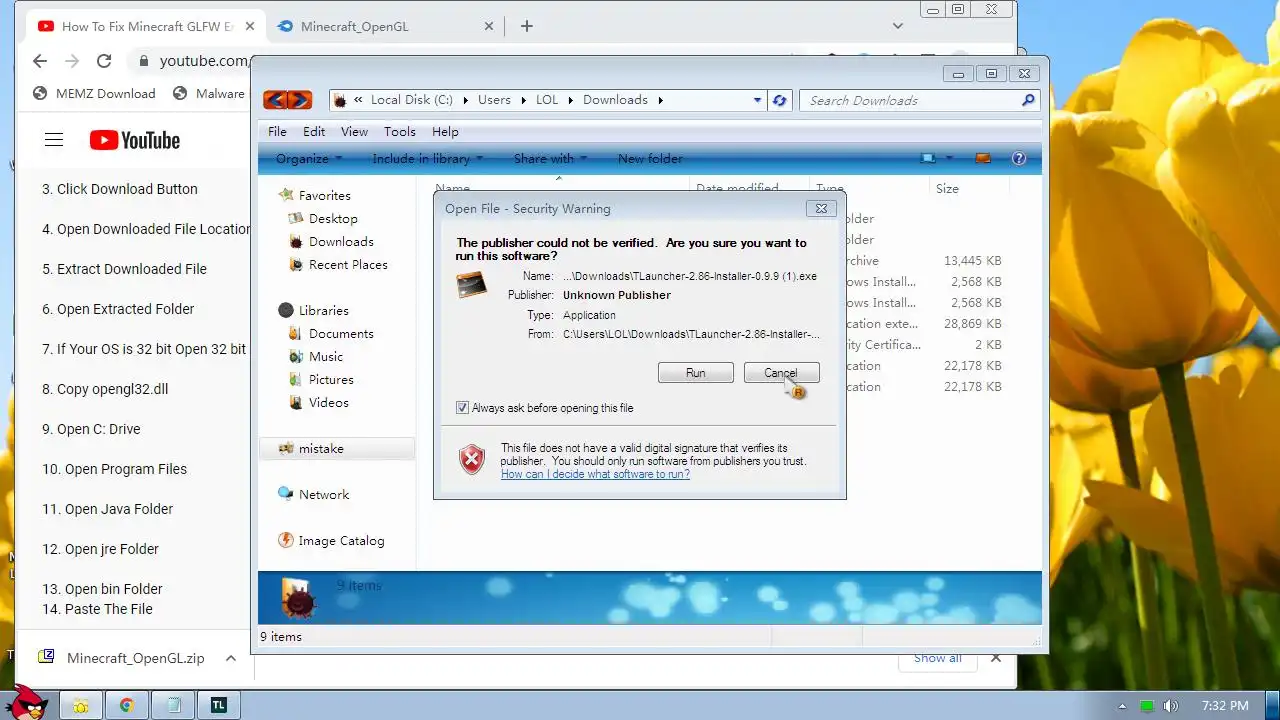Reload the YouTube page in Chrome

coord(104,61)
